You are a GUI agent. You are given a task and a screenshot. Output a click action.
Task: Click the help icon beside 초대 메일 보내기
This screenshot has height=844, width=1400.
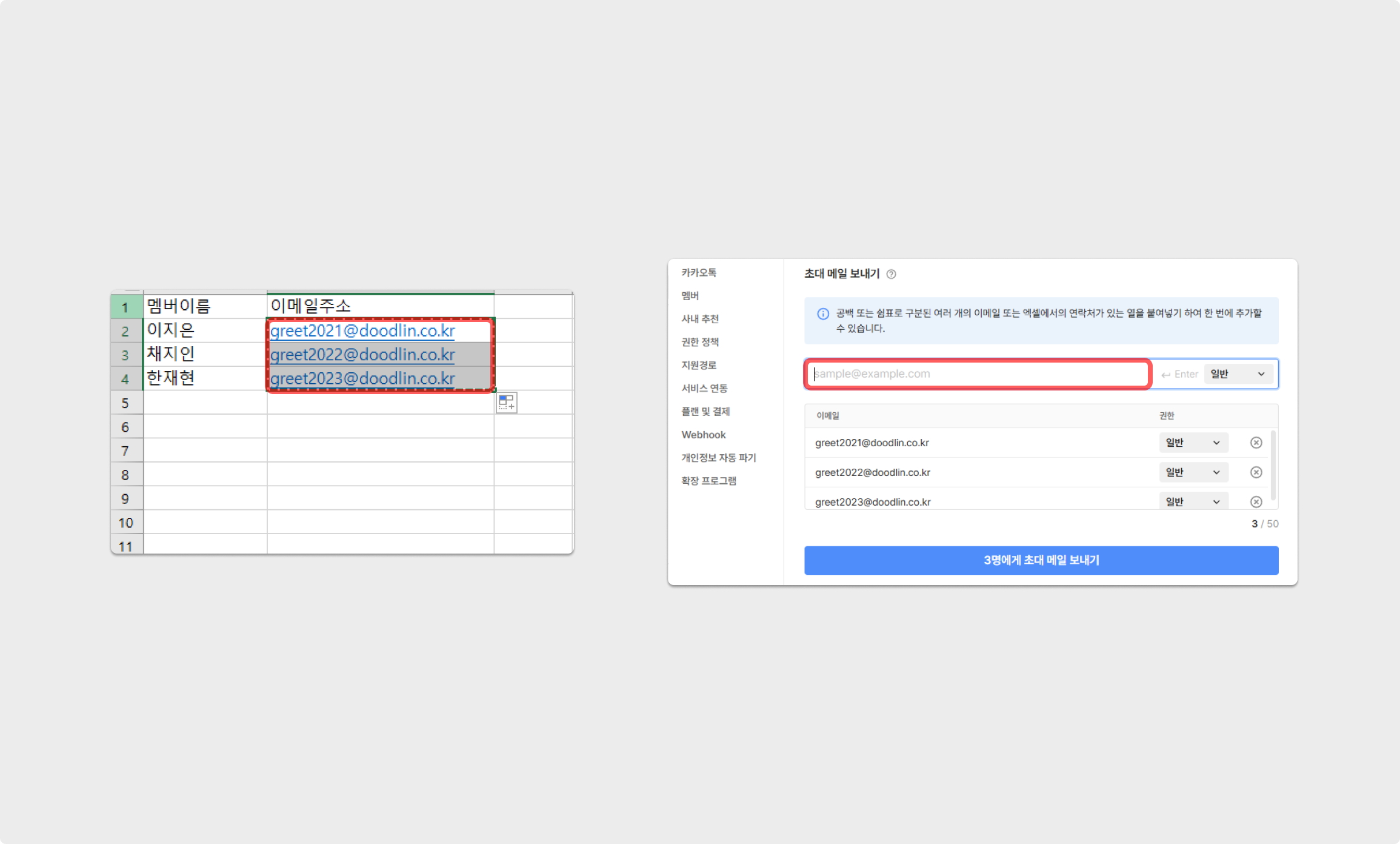click(891, 274)
